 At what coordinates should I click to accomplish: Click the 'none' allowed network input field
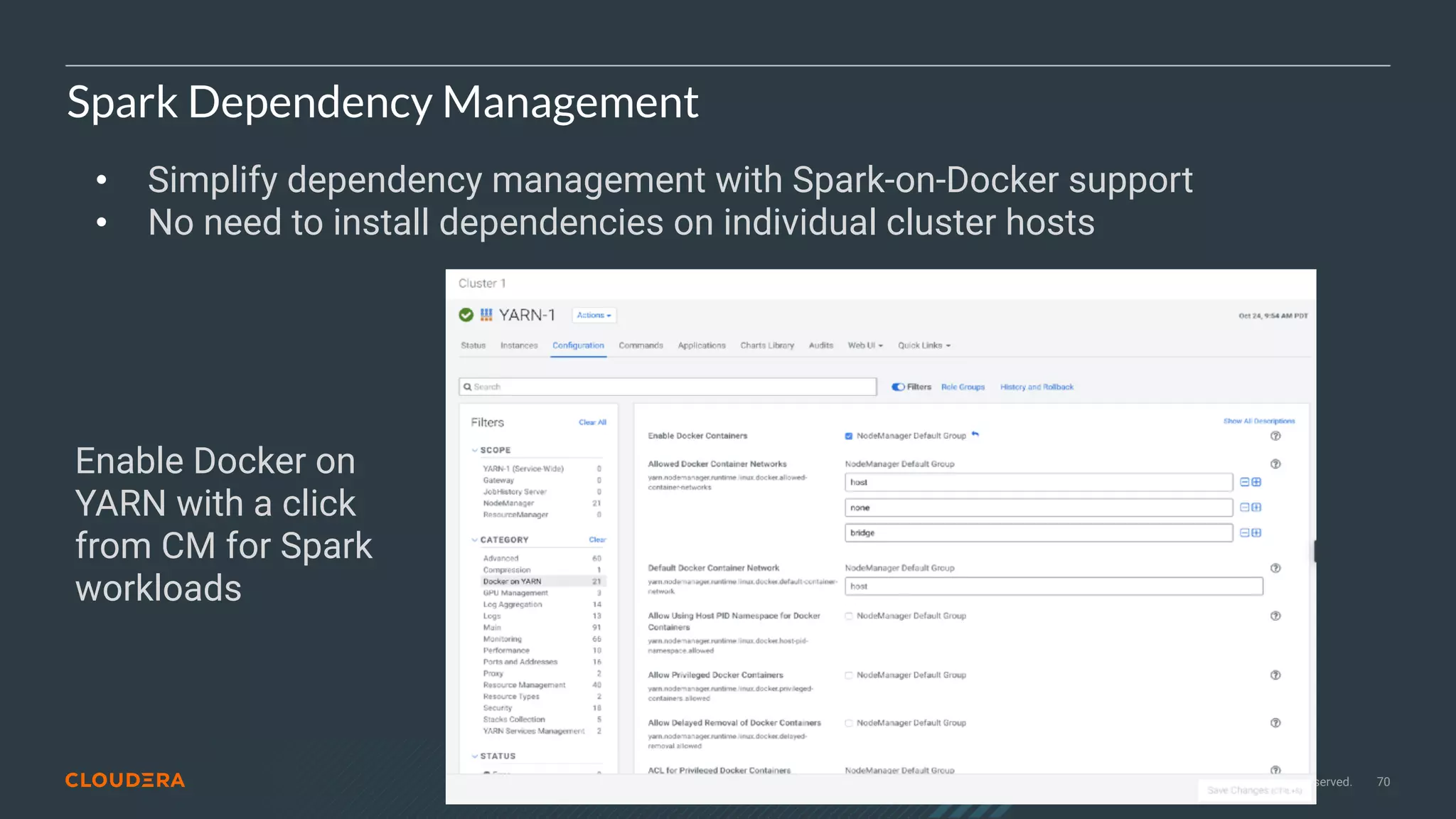tap(1039, 508)
